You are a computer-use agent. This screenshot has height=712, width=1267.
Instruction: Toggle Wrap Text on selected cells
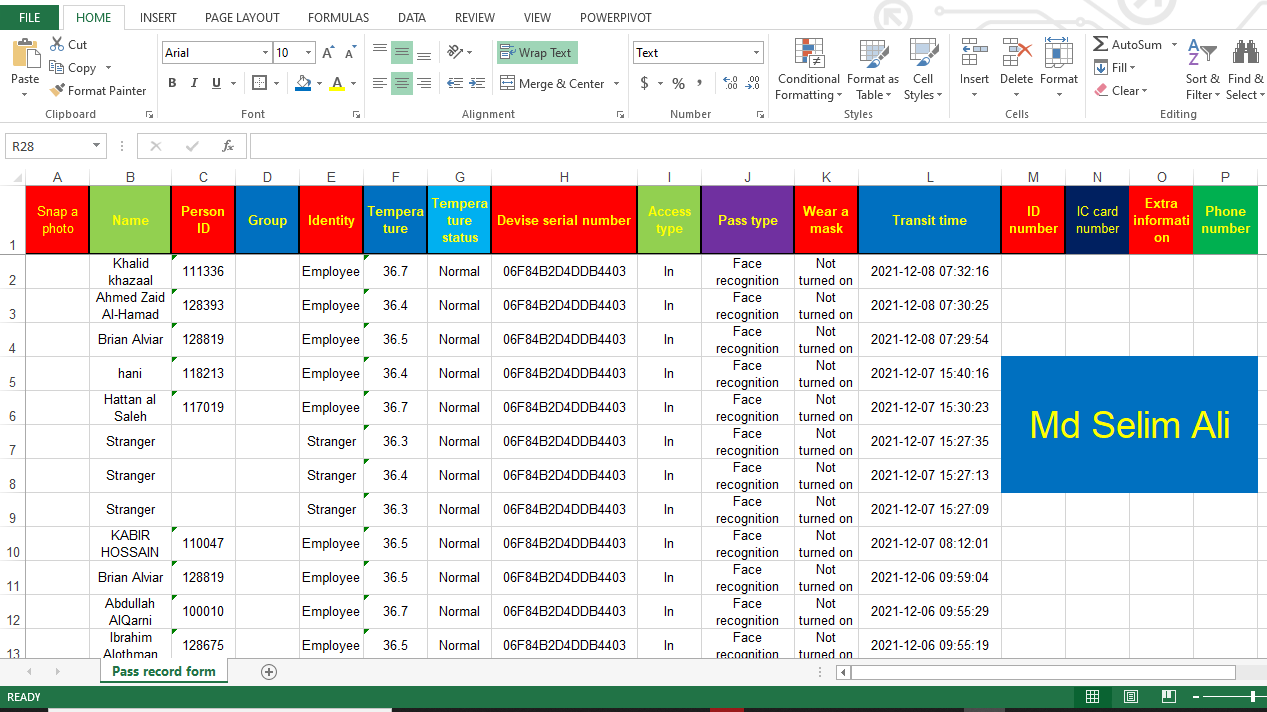(536, 53)
